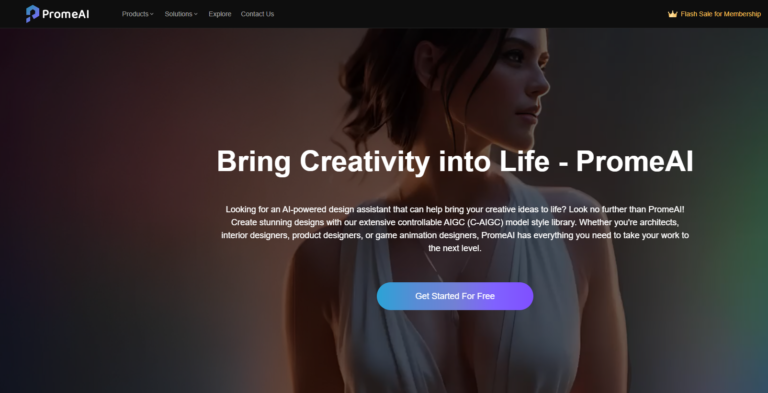Image resolution: width=768 pixels, height=393 pixels.
Task: Click the Bring Creativity into Life headline
Action: (x=455, y=161)
